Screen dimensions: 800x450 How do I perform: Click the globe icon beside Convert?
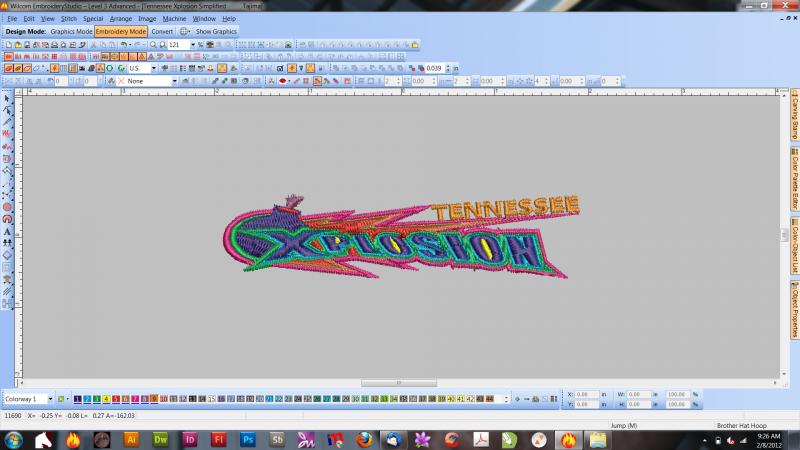click(184, 32)
